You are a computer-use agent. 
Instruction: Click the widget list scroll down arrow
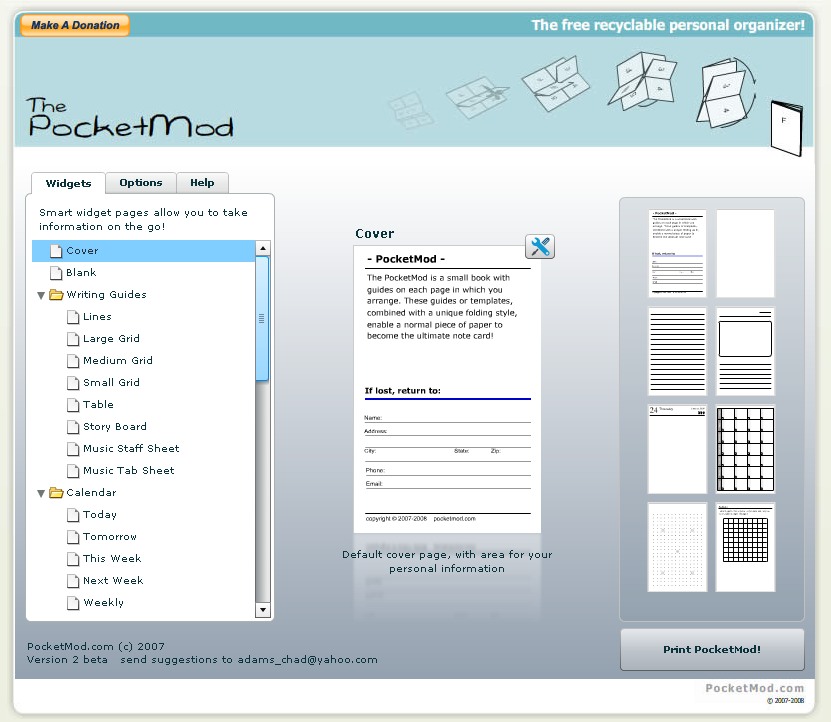pyautogui.click(x=263, y=610)
